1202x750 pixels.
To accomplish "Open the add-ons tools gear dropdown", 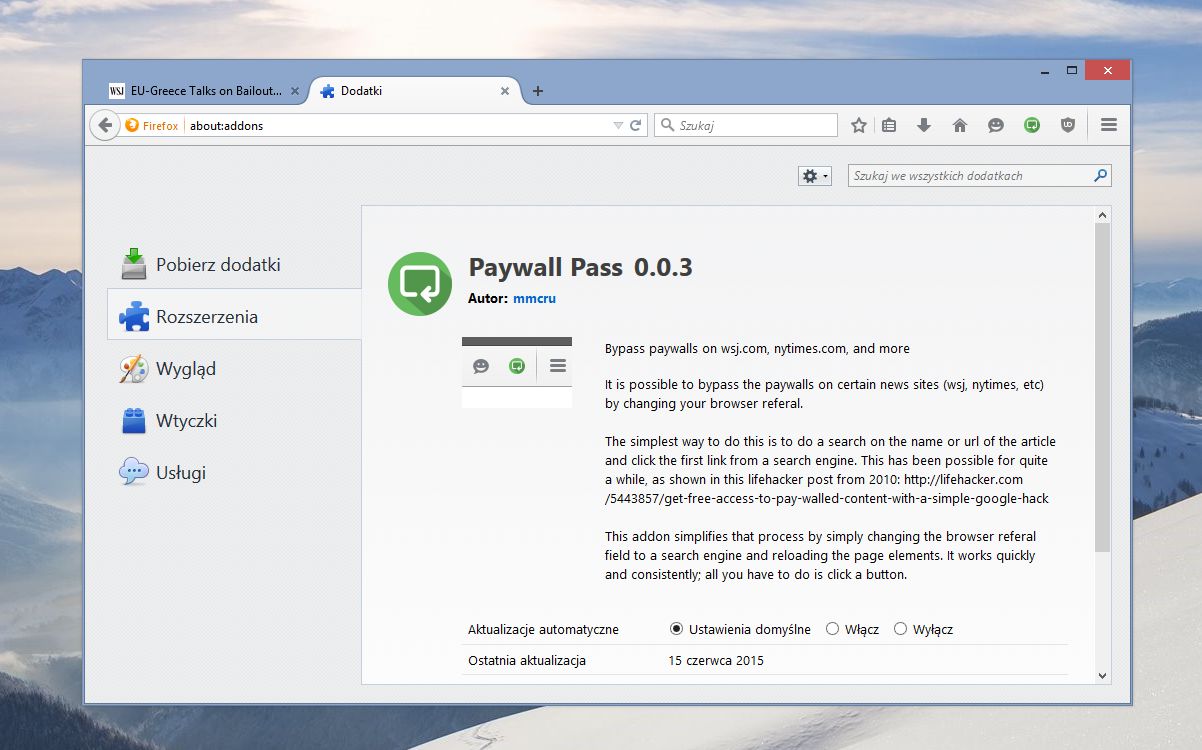I will click(814, 176).
